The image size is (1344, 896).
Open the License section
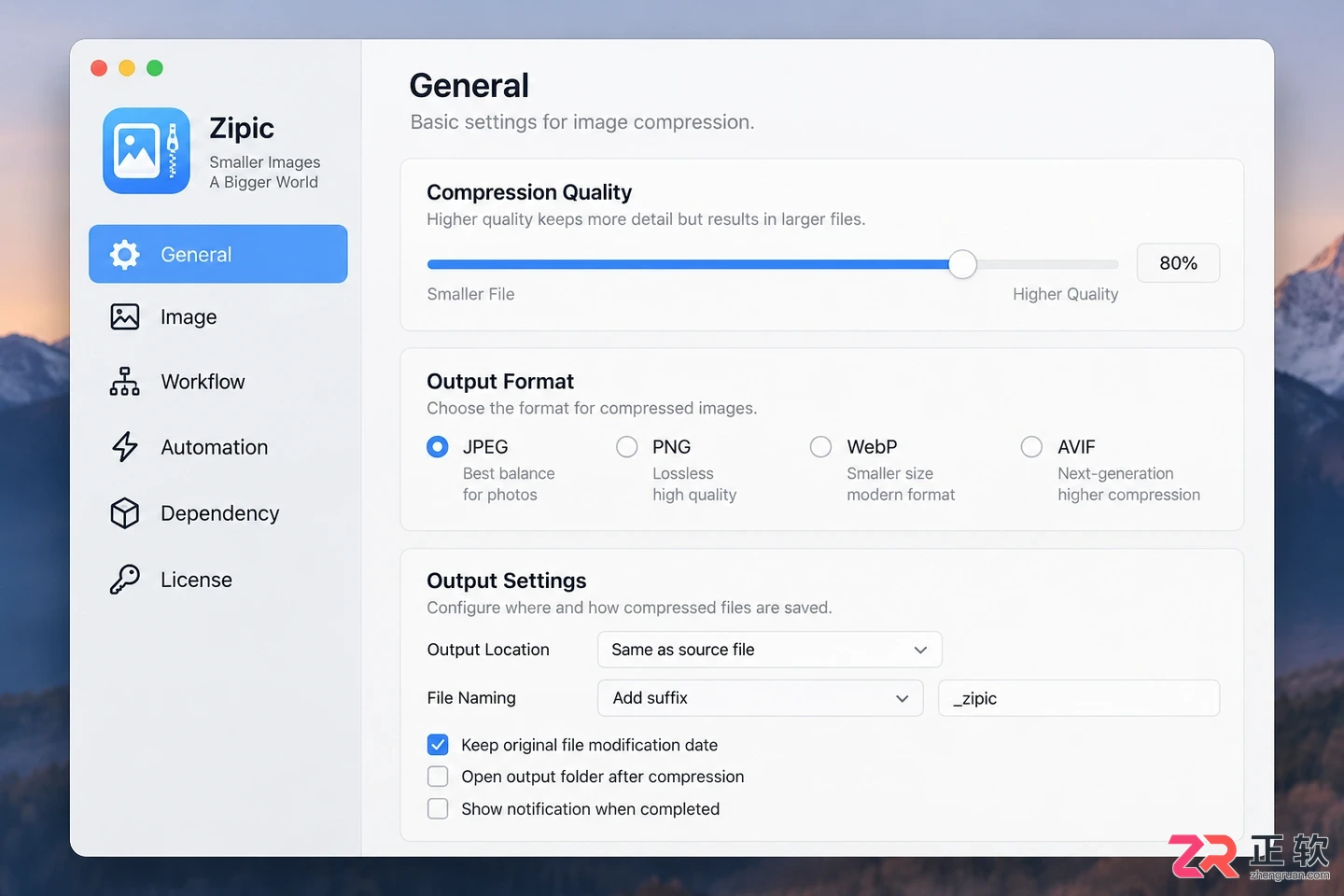point(218,580)
